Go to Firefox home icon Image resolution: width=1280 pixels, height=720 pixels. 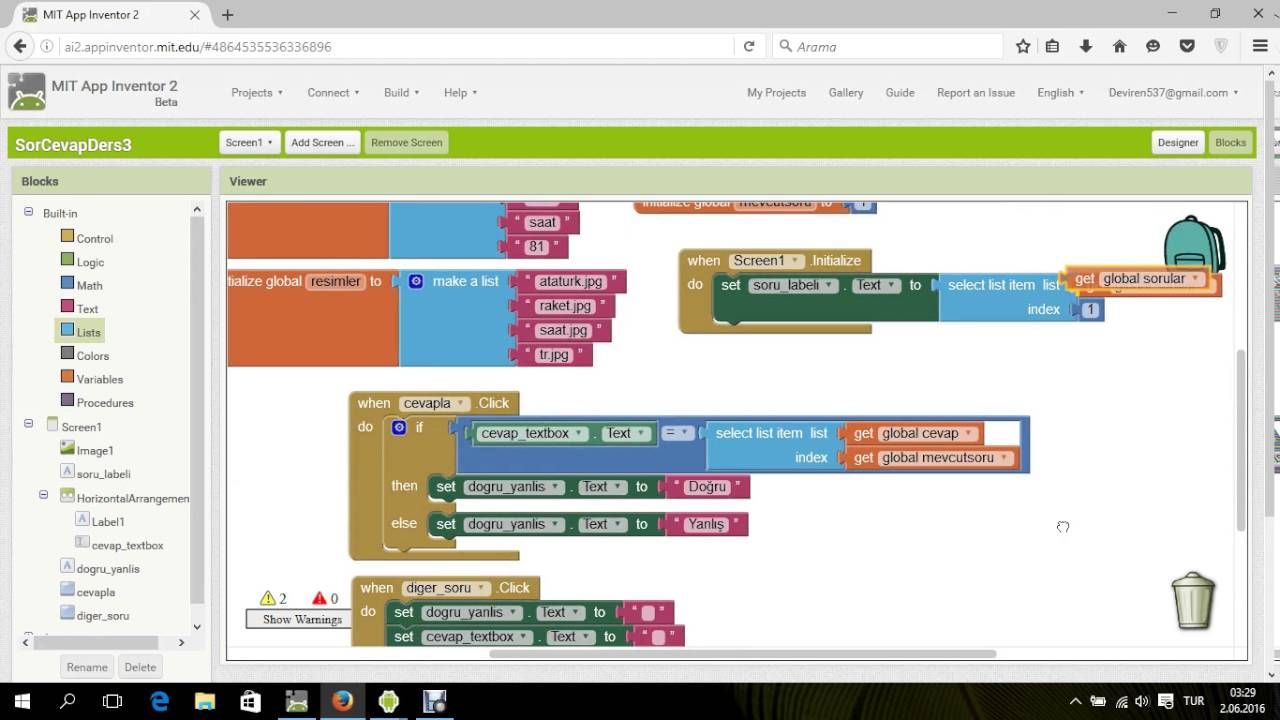1119,46
